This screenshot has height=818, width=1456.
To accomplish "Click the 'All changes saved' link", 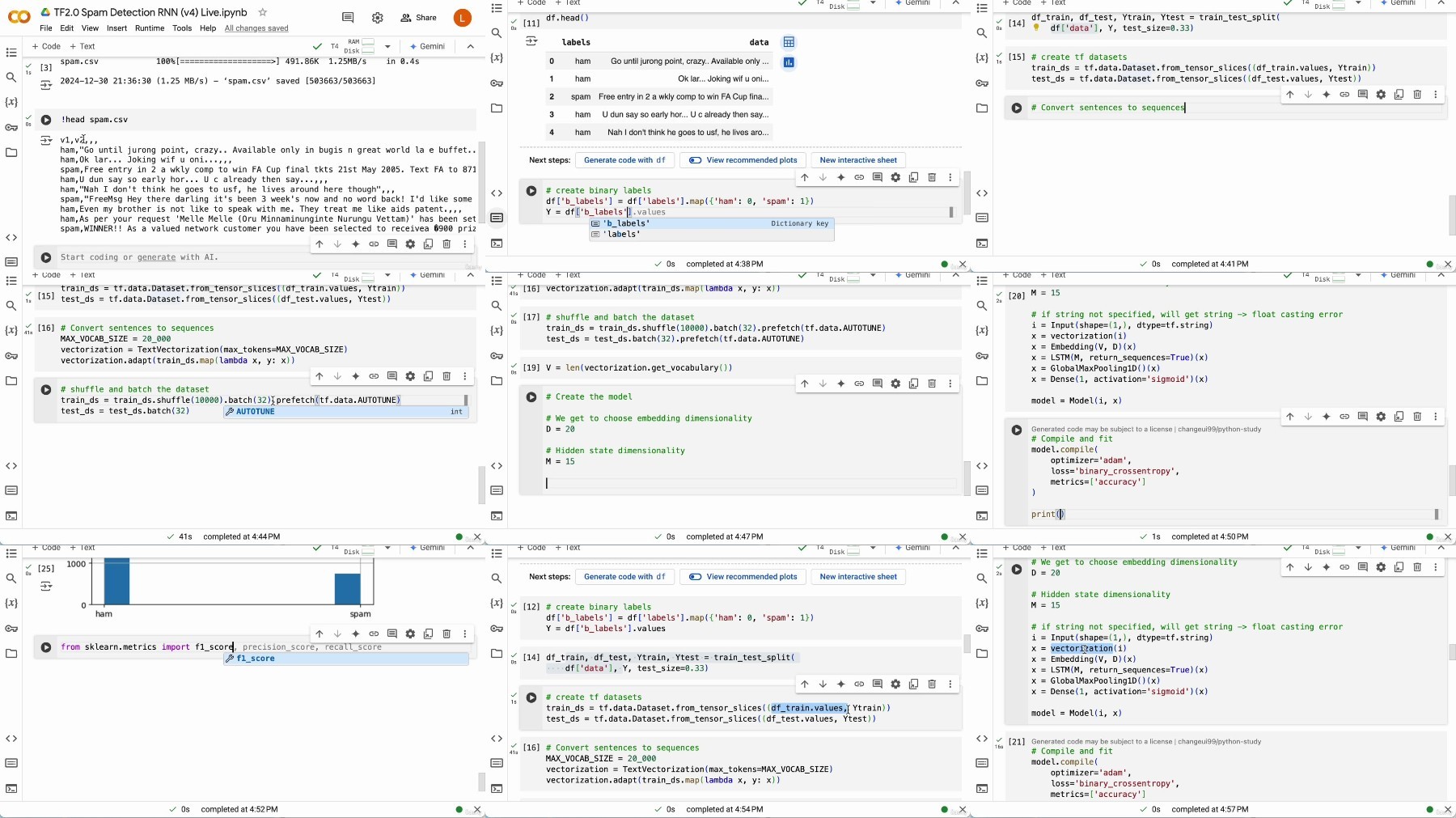I will click(256, 28).
